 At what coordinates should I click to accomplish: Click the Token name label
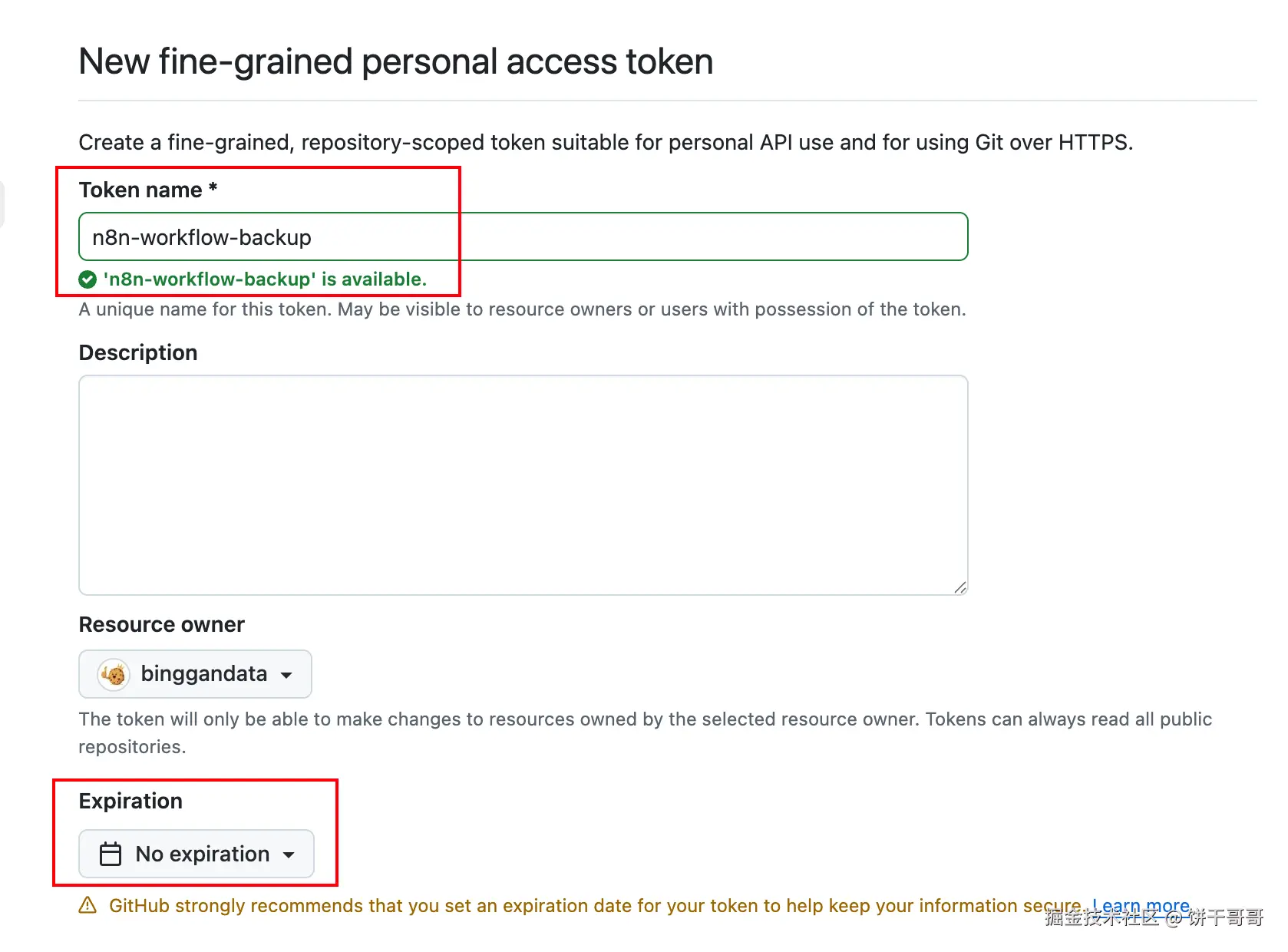tap(140, 190)
